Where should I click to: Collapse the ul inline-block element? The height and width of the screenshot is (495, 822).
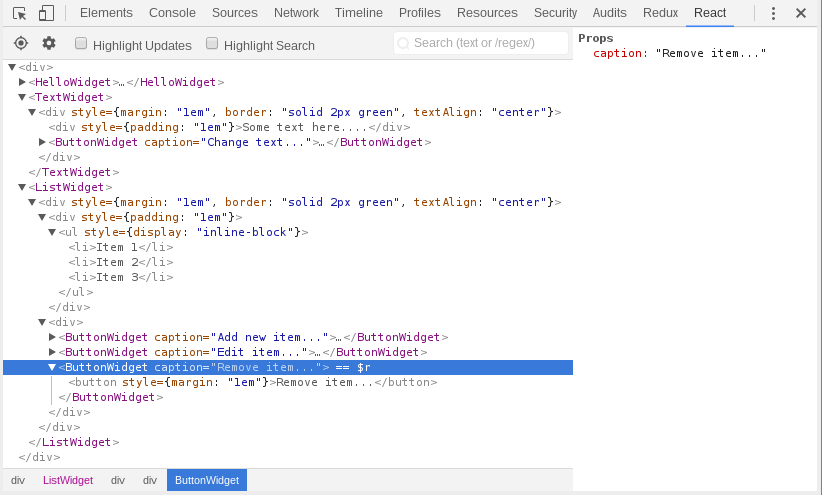52,232
